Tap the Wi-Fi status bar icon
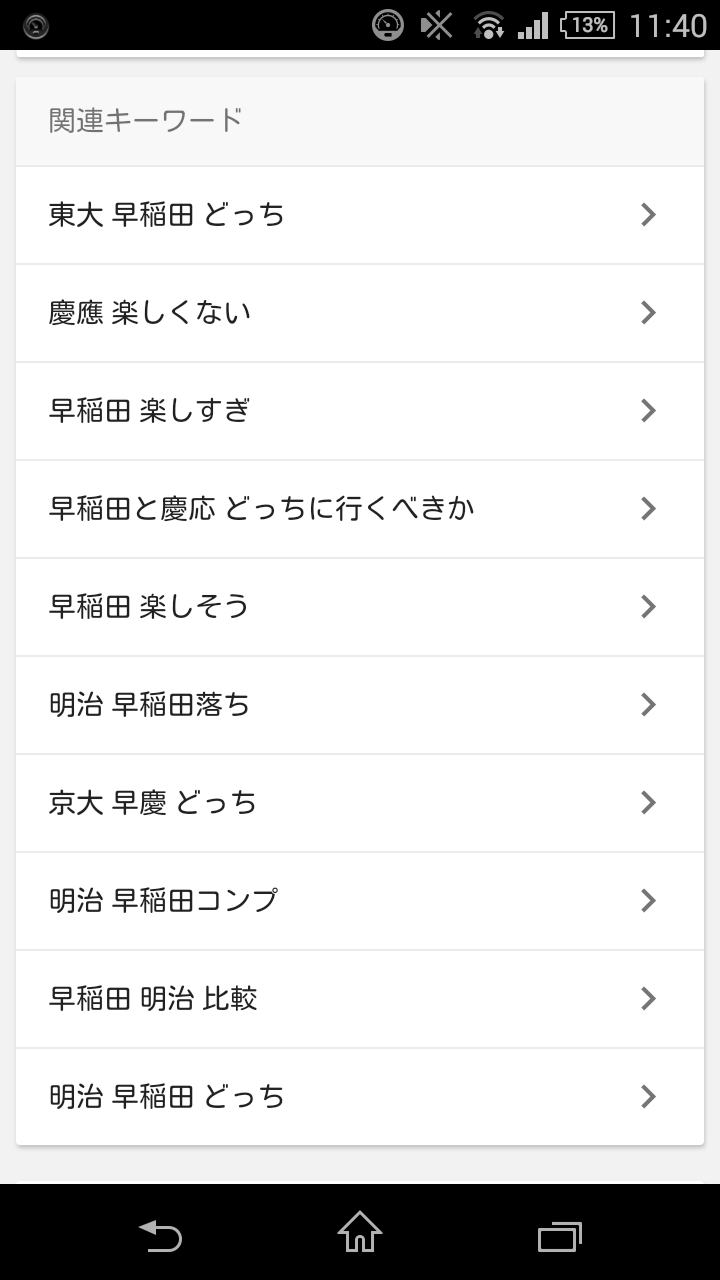 coord(489,25)
